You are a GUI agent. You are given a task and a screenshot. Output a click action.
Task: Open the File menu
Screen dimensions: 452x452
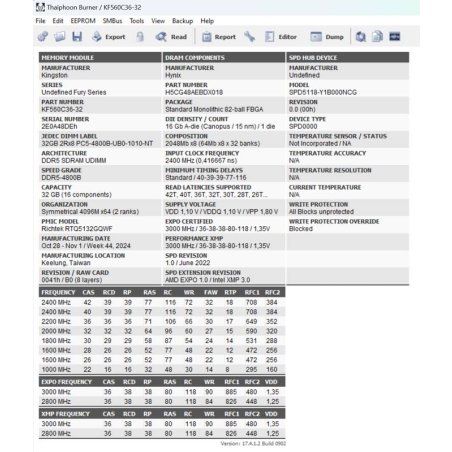coord(40,21)
